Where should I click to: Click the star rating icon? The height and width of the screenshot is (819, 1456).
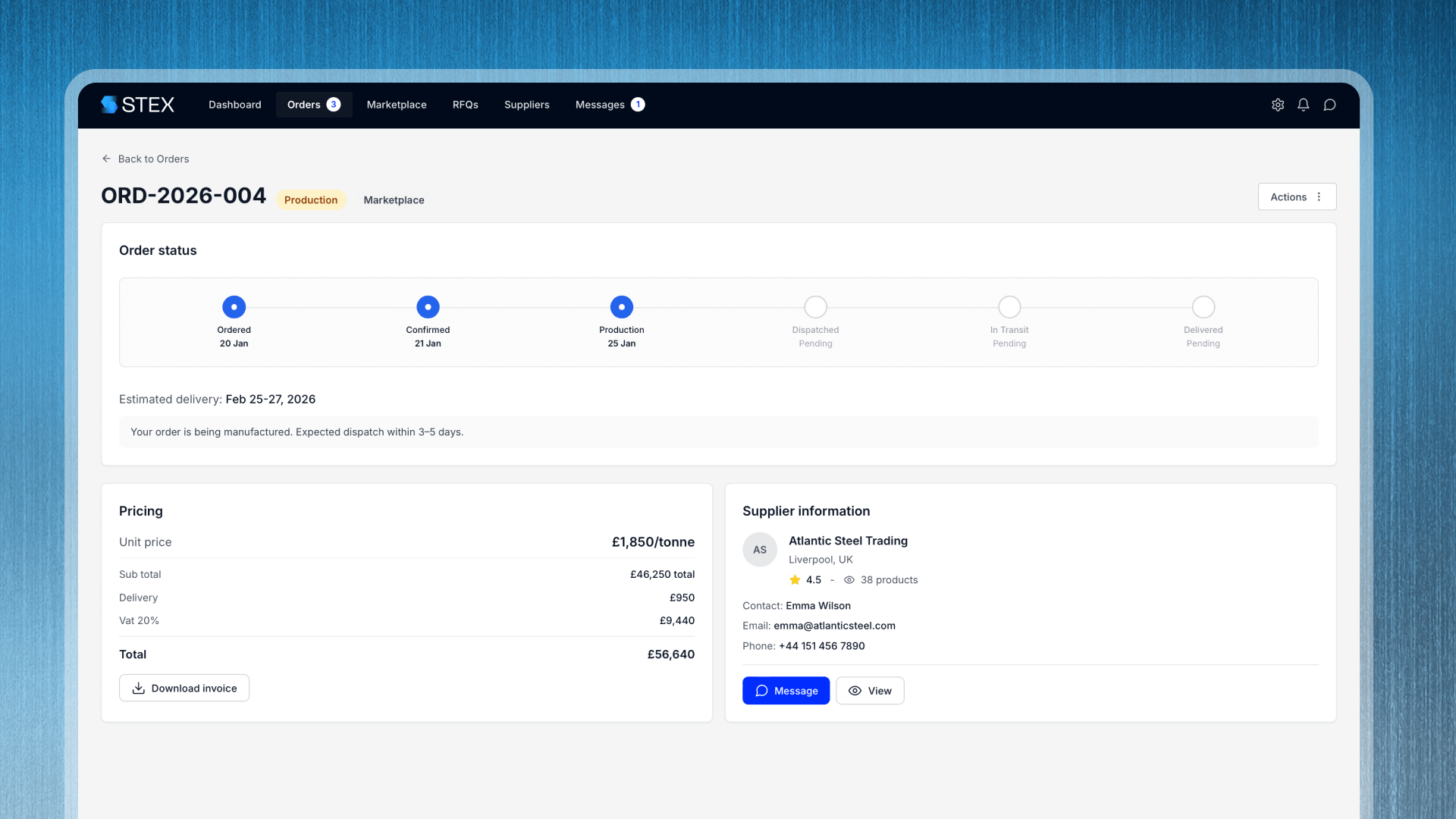point(795,579)
